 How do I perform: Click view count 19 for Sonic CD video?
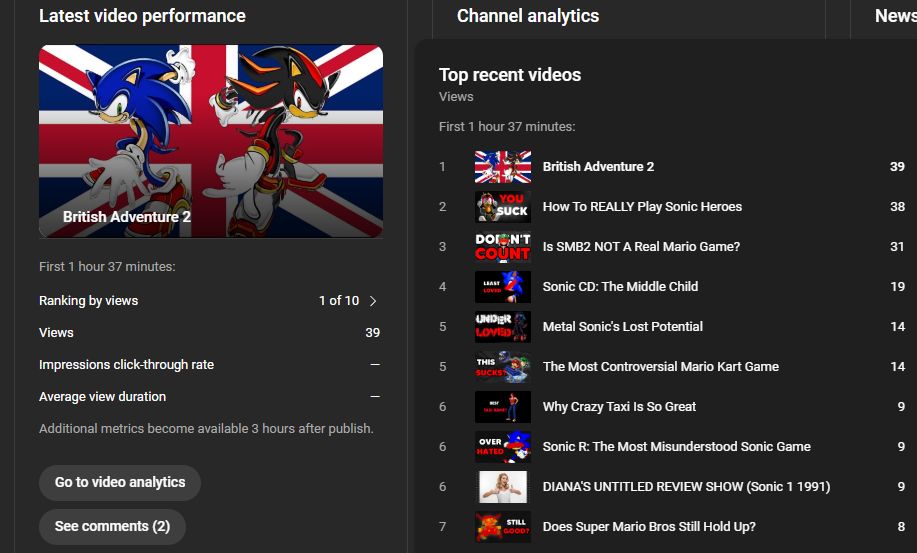(x=898, y=286)
